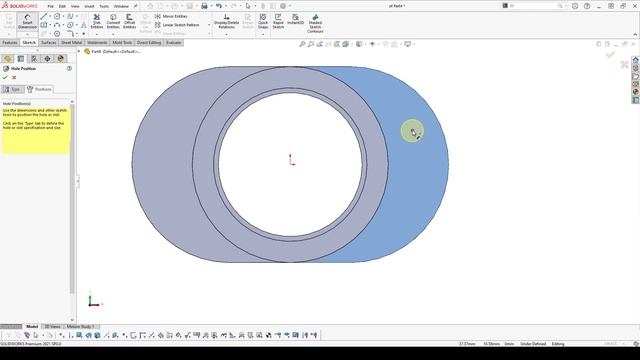Click the Print icon
This screenshot has height=360, width=640.
204,6
